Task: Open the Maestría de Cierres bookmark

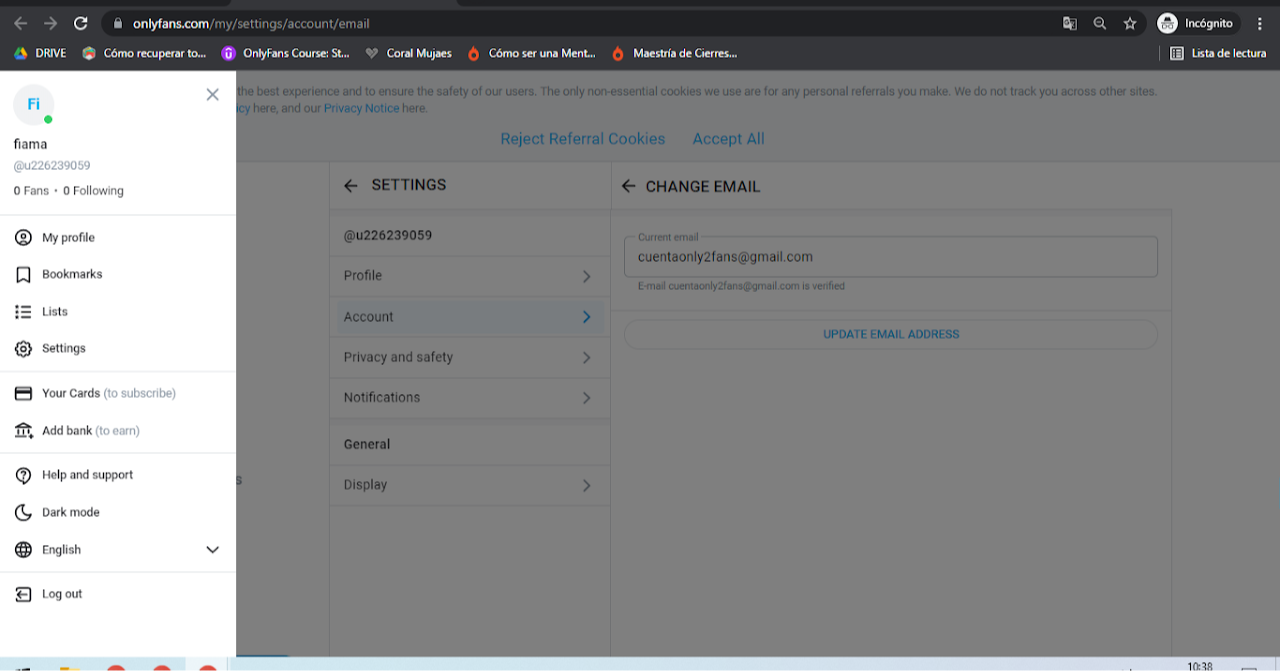Action: tap(675, 53)
